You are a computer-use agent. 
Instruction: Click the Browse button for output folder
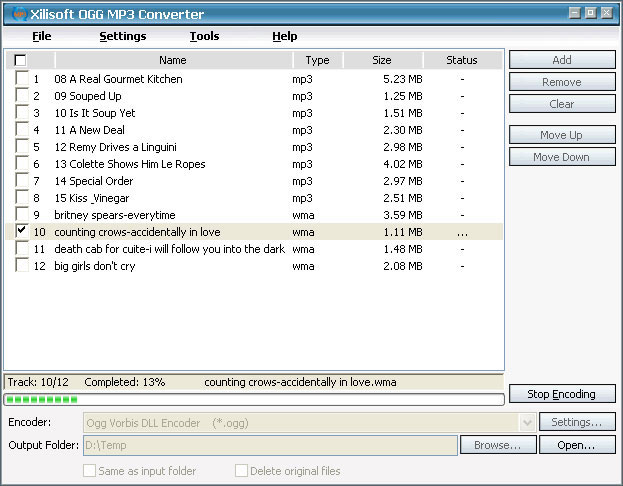pyautogui.click(x=497, y=445)
